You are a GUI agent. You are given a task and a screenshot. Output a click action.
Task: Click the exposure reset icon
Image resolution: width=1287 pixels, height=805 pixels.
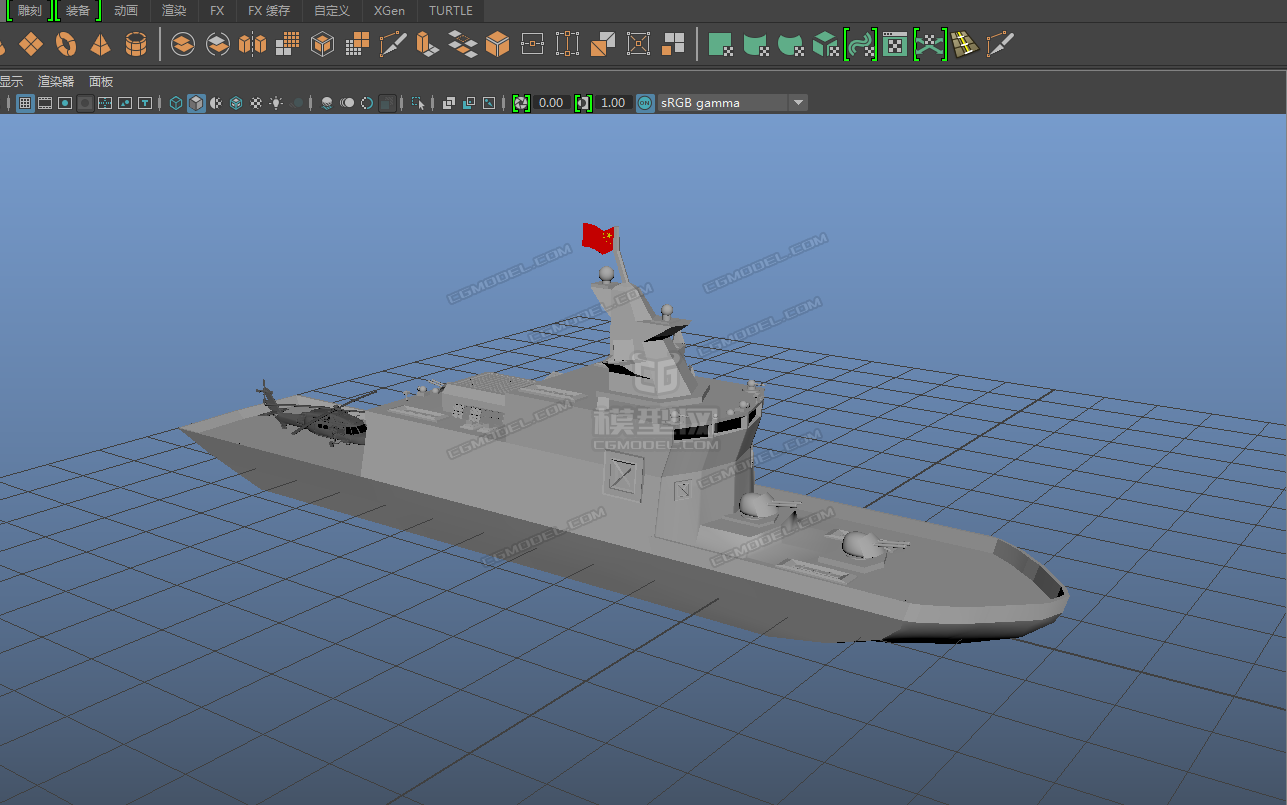pos(520,103)
